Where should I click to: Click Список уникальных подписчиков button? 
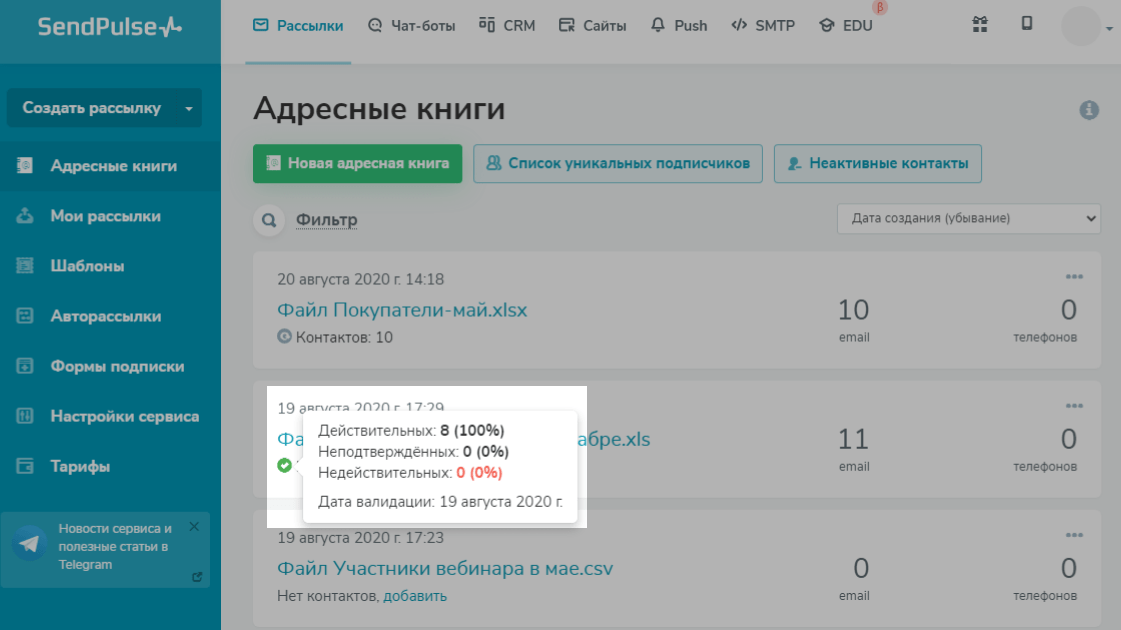point(618,164)
